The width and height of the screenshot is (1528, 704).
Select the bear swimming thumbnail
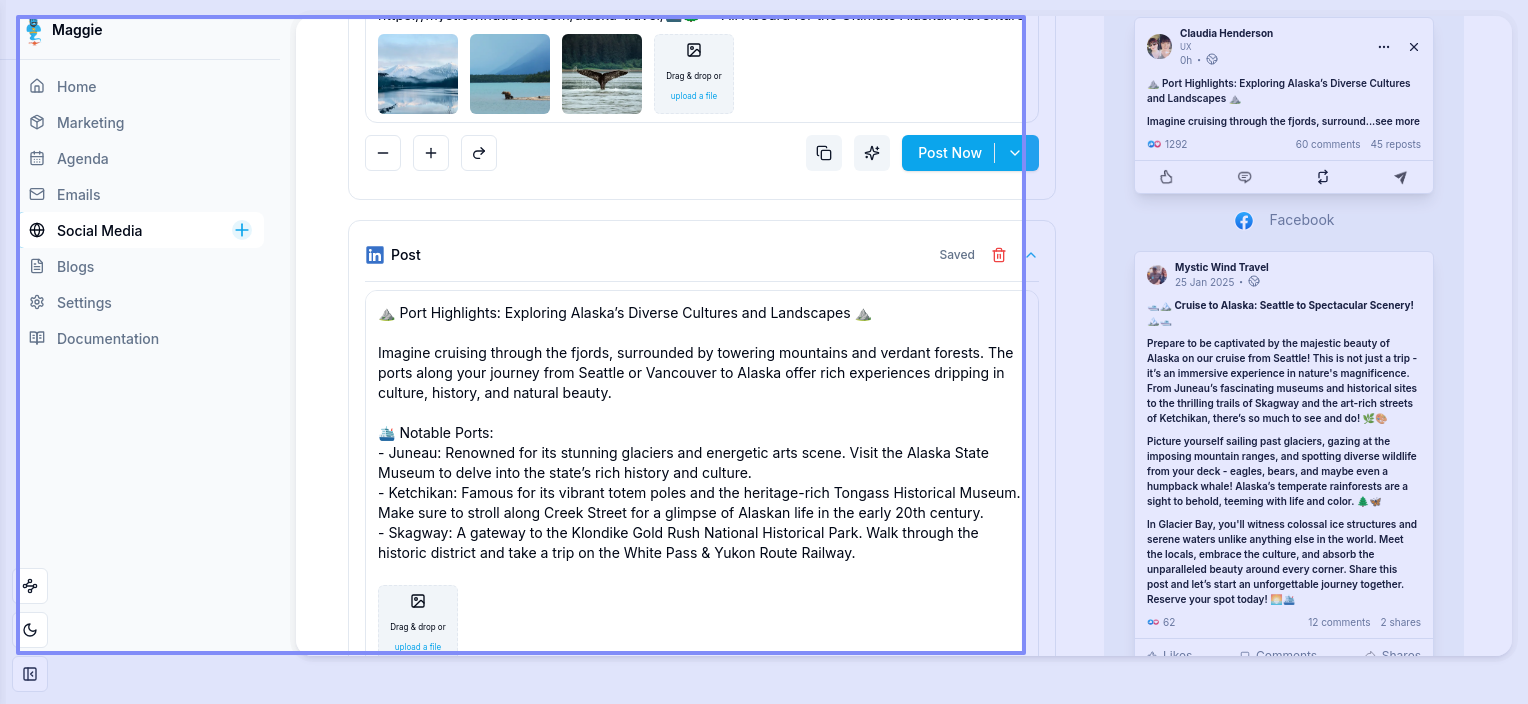coord(510,74)
